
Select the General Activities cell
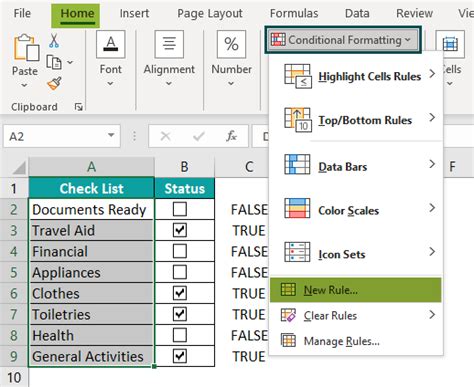tap(91, 356)
